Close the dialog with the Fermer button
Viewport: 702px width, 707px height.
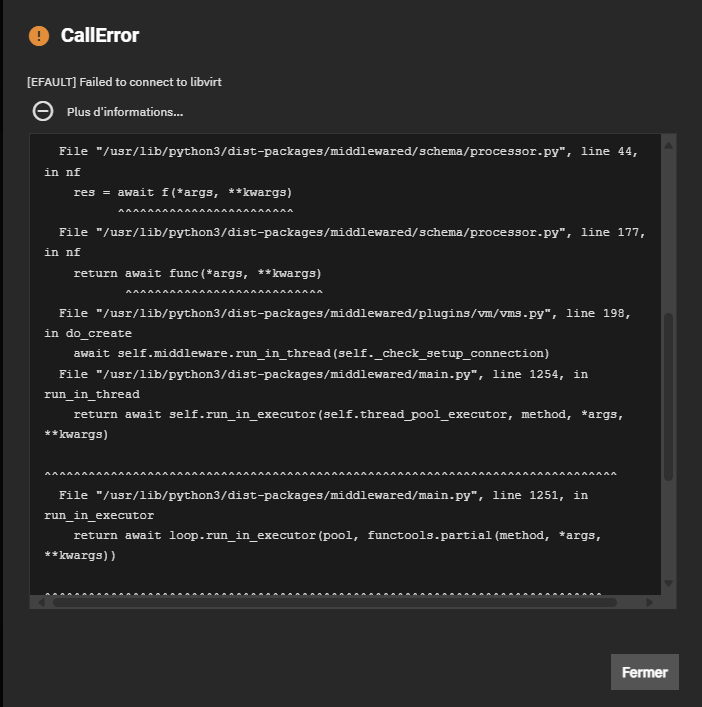coord(644,672)
